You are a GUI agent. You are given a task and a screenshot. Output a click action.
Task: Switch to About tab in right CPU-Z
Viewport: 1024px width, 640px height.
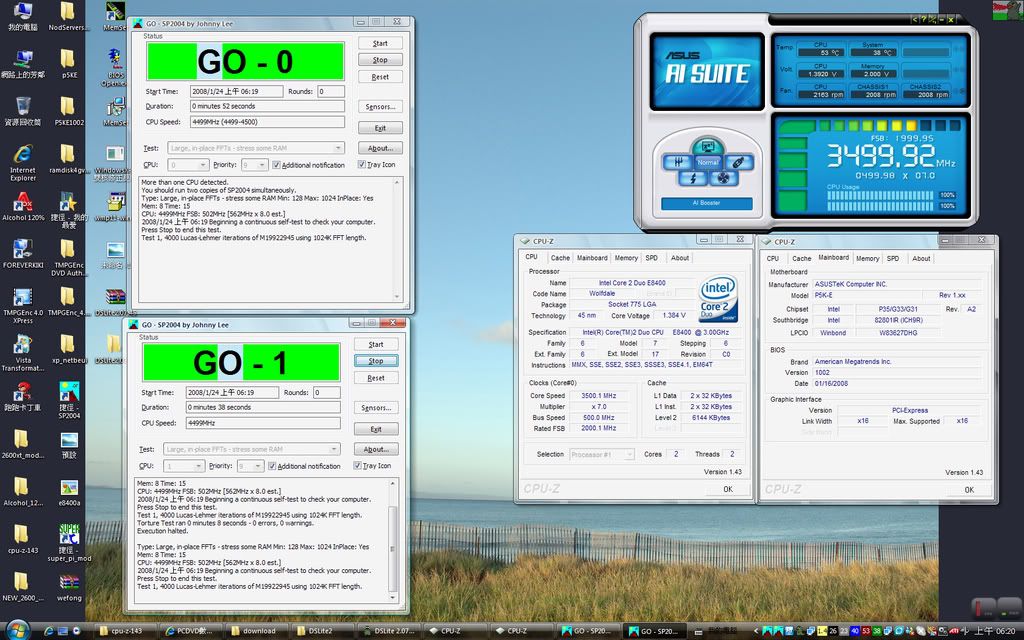point(921,259)
